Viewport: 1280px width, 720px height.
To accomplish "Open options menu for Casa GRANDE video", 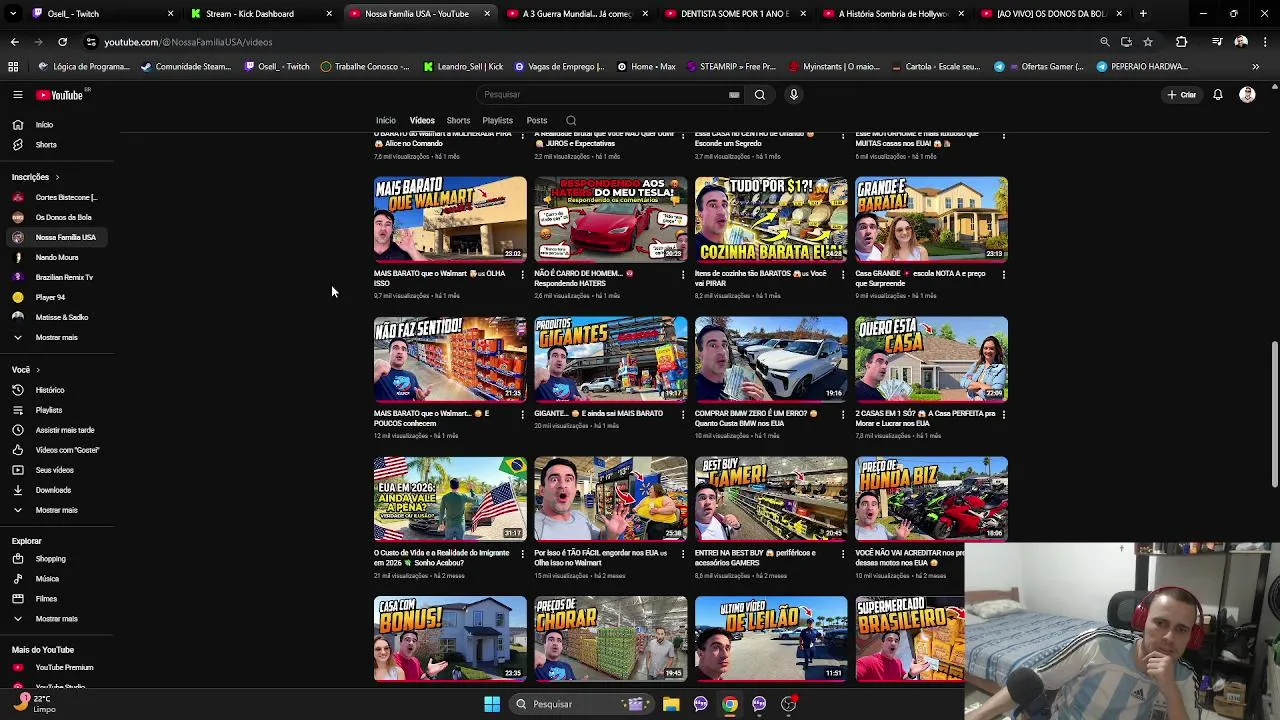I will (x=1003, y=274).
